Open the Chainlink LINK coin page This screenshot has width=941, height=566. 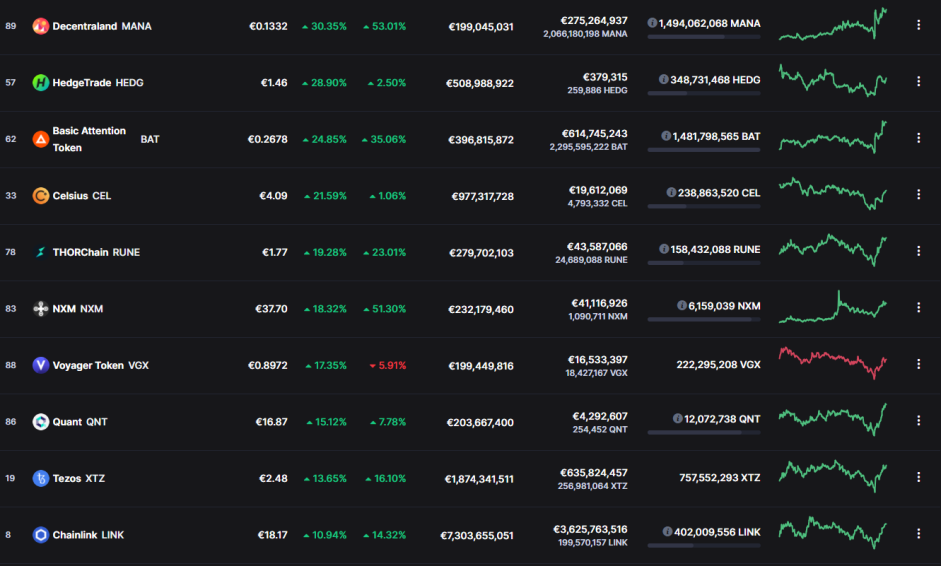tap(88, 535)
